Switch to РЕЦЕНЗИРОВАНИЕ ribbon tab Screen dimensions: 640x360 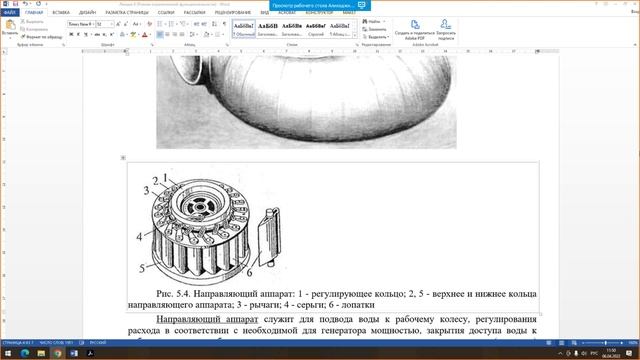(233, 13)
